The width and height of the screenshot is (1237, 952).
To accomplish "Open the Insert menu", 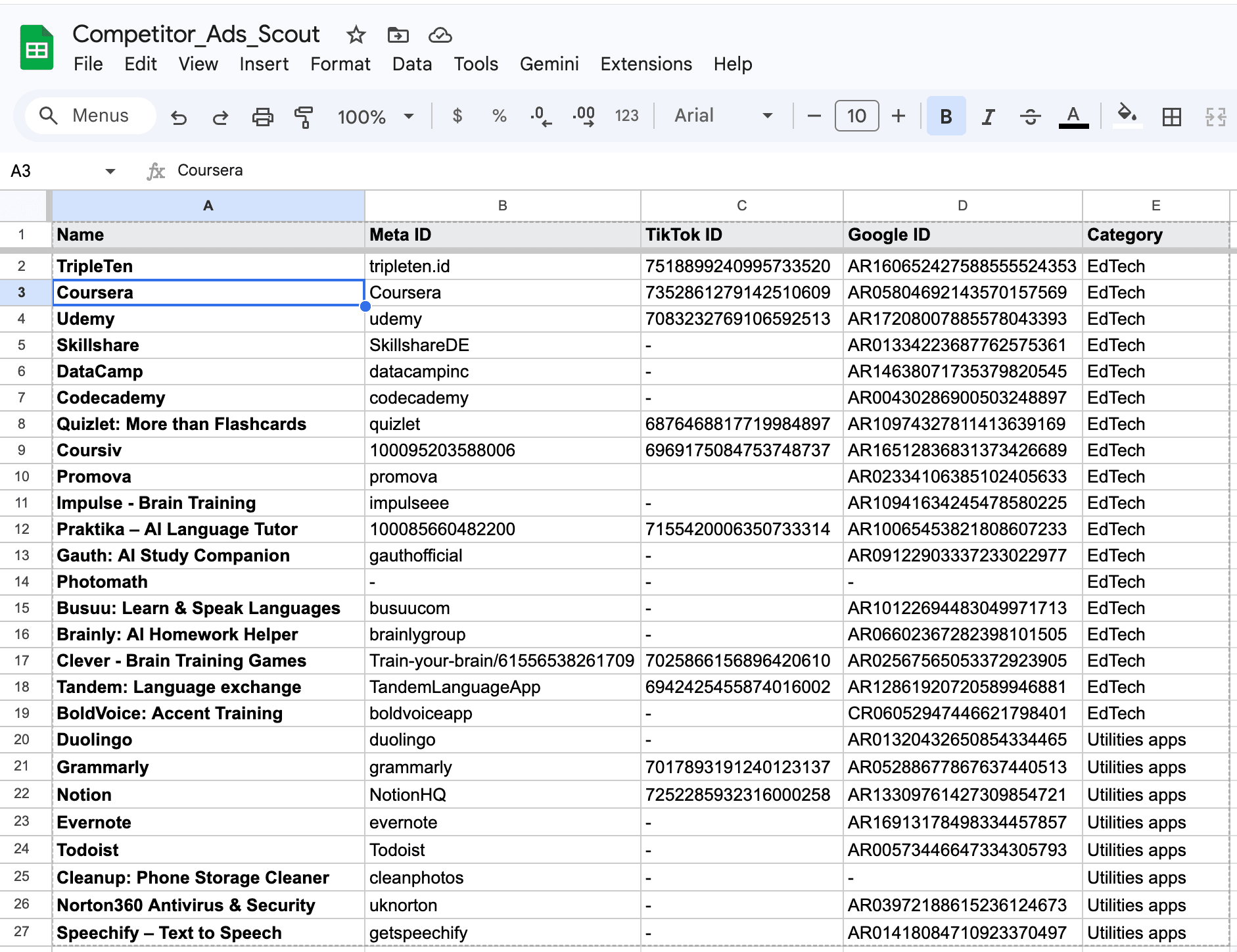I will click(x=264, y=64).
